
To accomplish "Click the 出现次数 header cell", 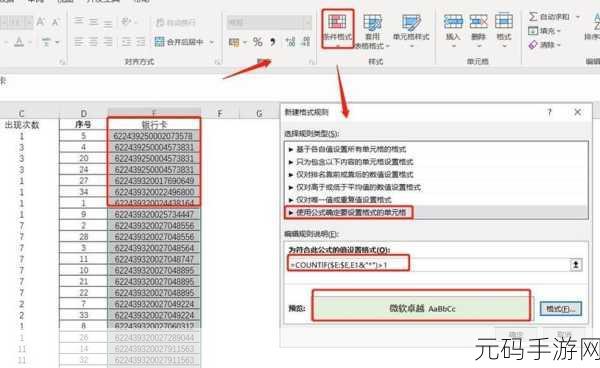I will 22,125.
